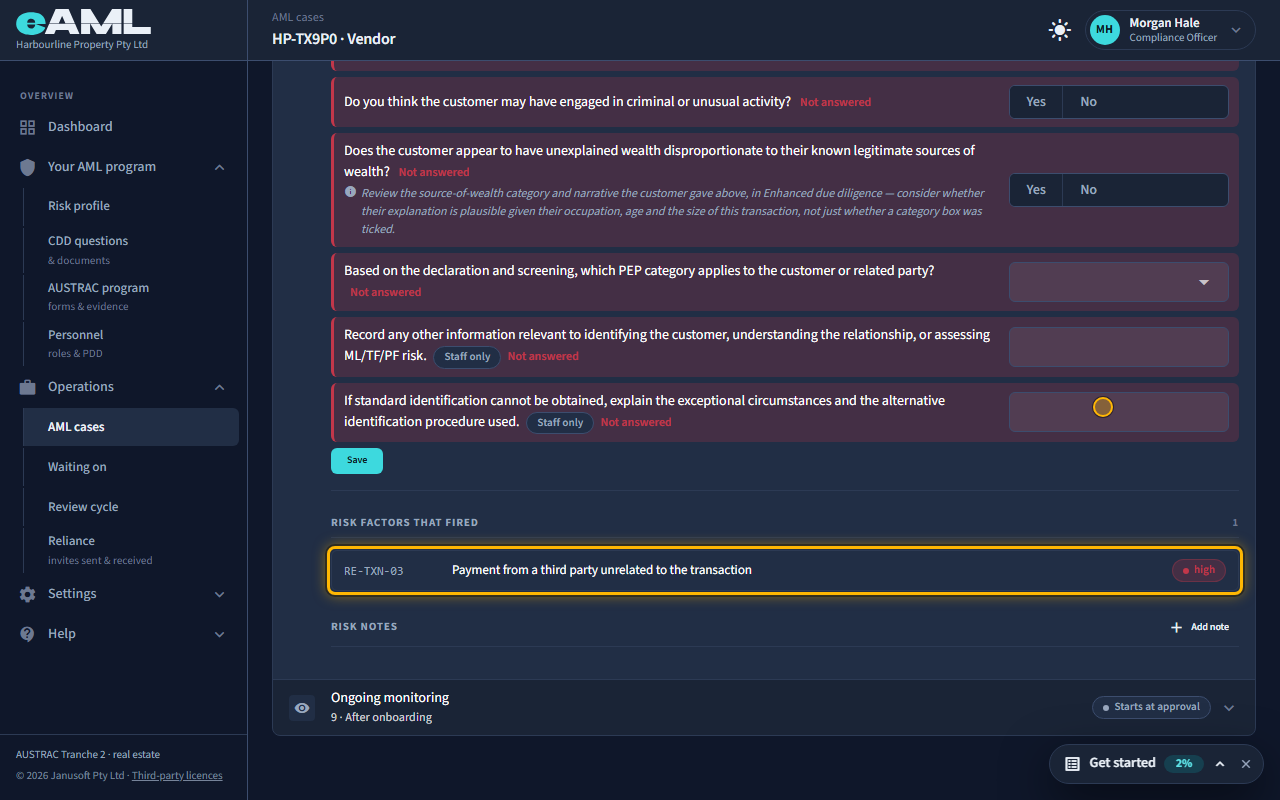Click the Help question mark icon
This screenshot has width=1280, height=800.
point(27,634)
